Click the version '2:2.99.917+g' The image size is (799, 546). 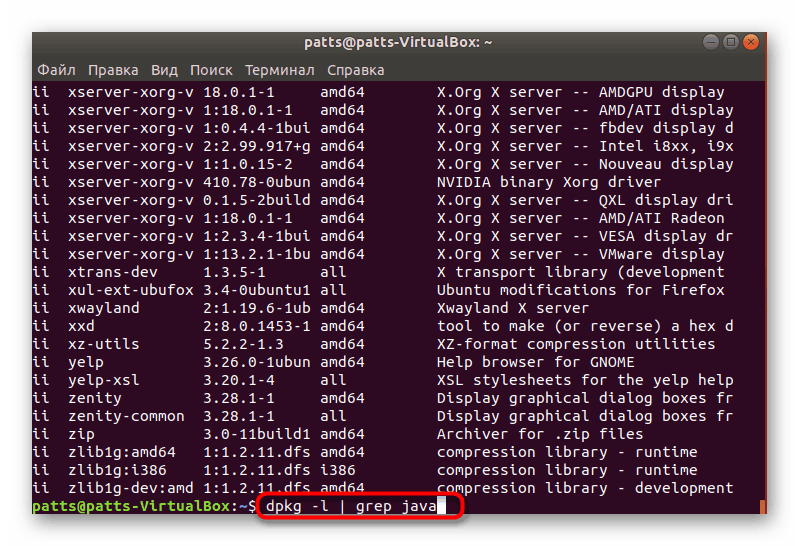tap(256, 146)
